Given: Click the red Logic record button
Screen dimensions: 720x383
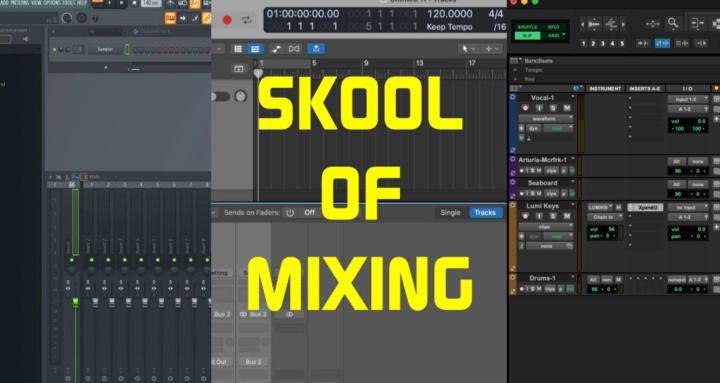Looking at the screenshot, I should click(227, 20).
